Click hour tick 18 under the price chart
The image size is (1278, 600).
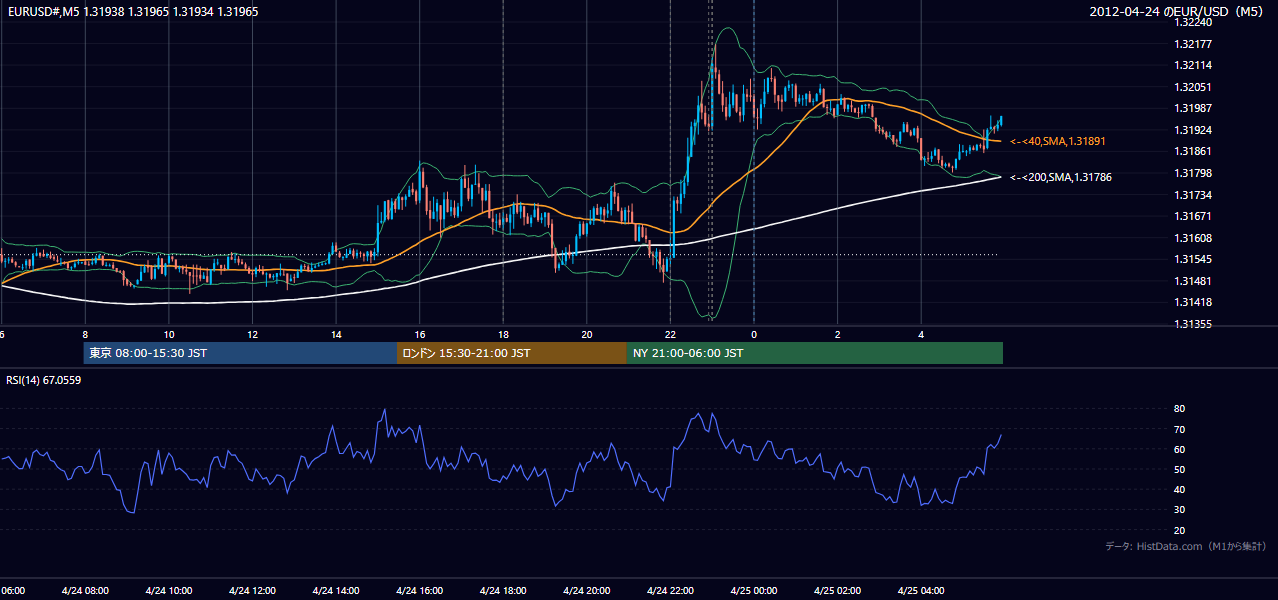[x=503, y=334]
